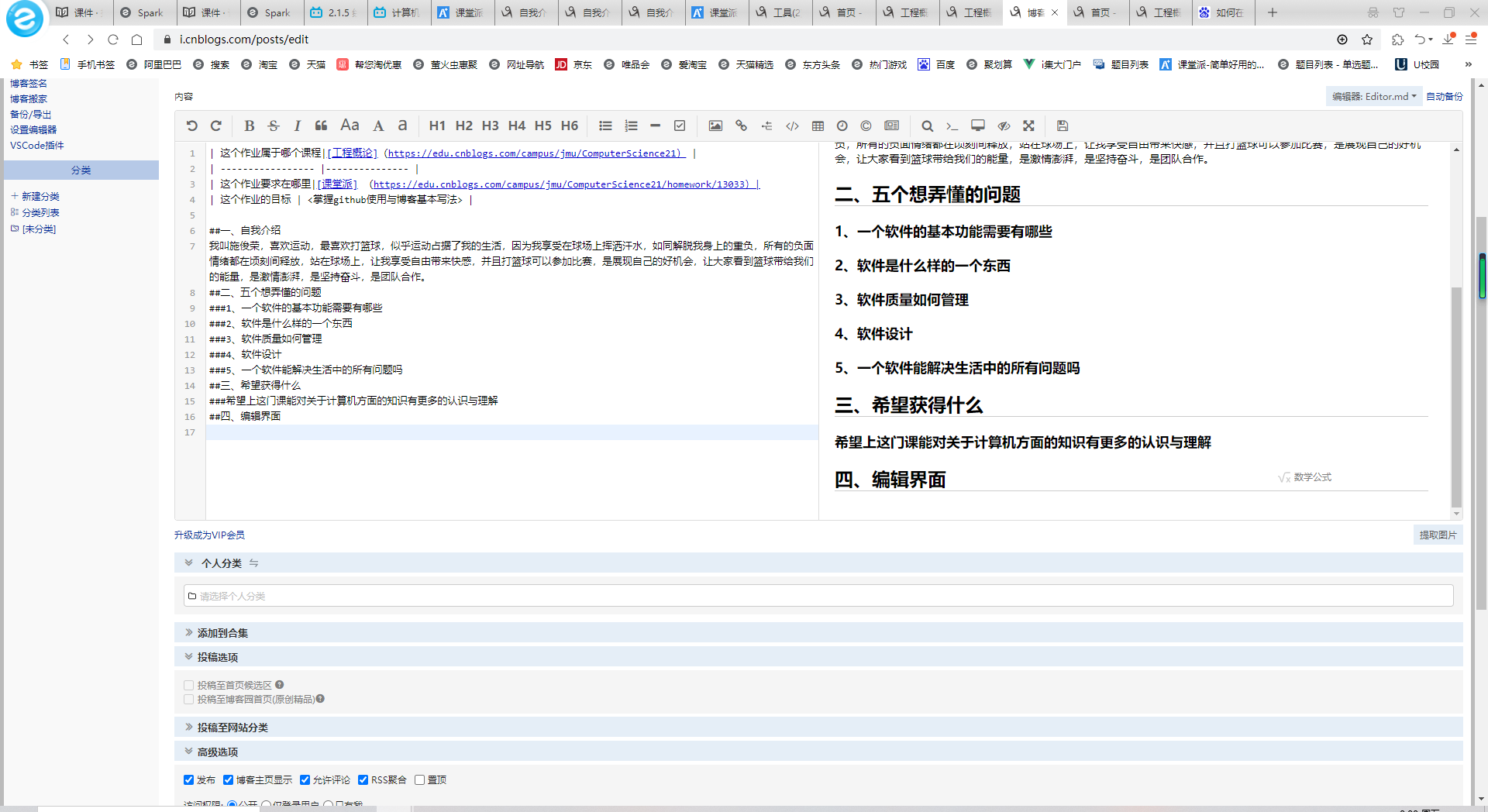Expand the 添加到合集 section

click(x=221, y=633)
